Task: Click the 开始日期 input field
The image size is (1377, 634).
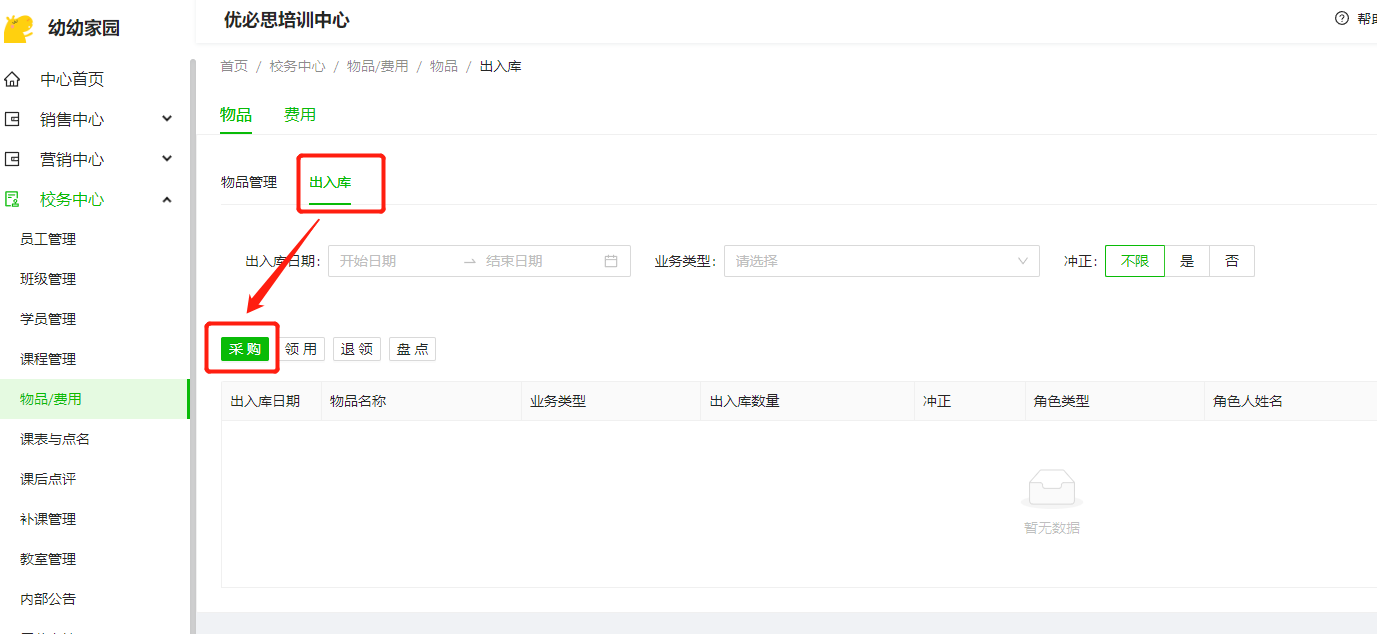Action: point(395,261)
